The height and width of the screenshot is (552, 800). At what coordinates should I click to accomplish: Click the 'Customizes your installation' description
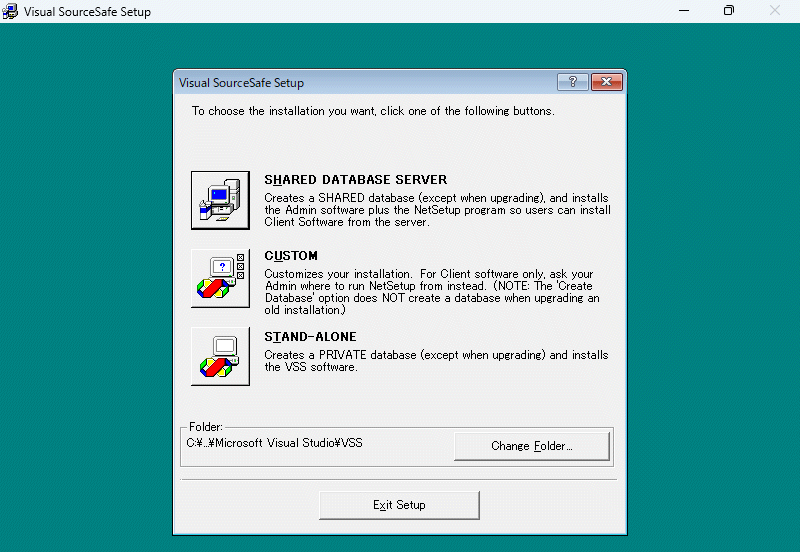432,292
